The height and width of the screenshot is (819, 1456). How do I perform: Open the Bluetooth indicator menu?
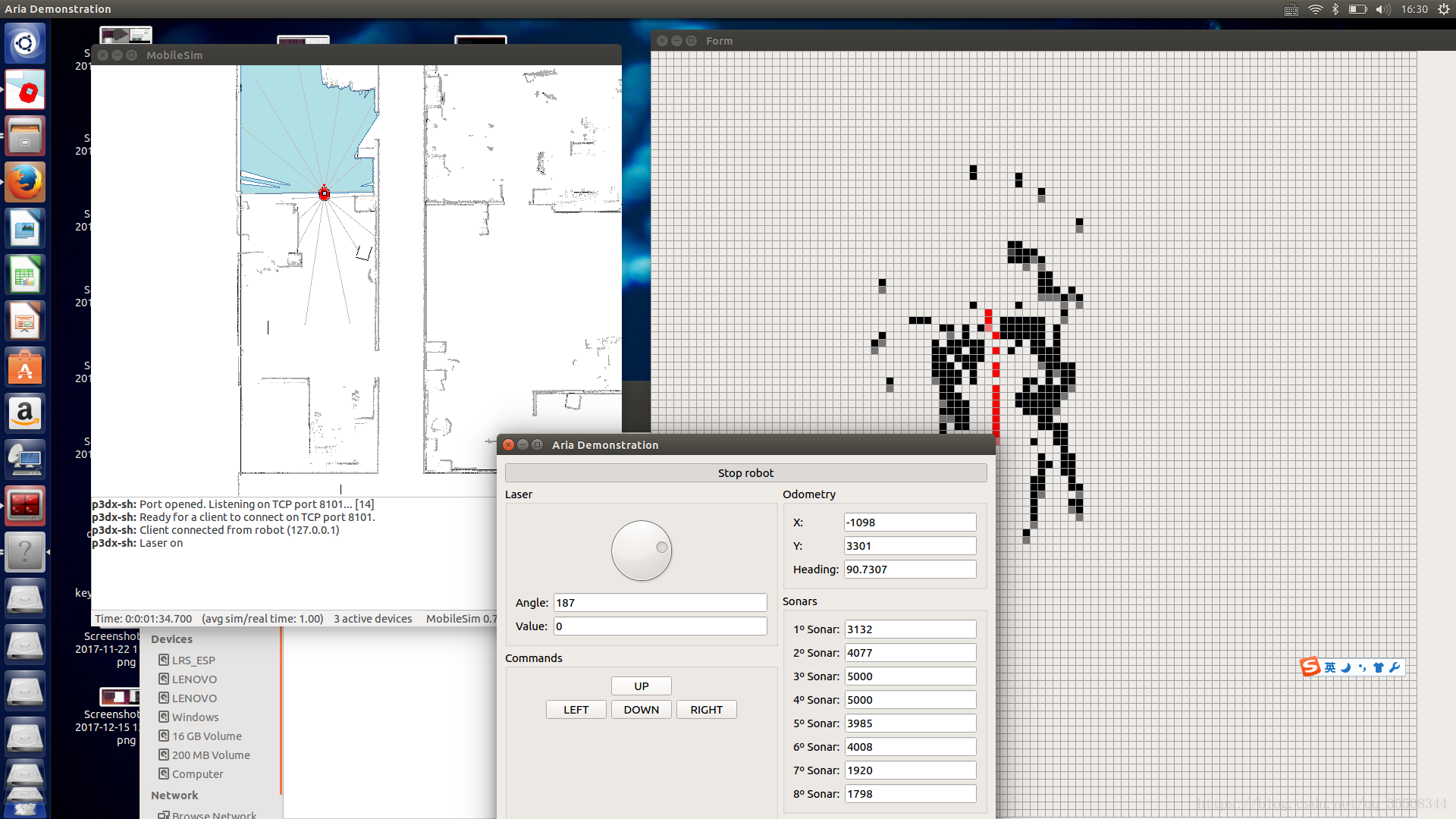point(1335,9)
